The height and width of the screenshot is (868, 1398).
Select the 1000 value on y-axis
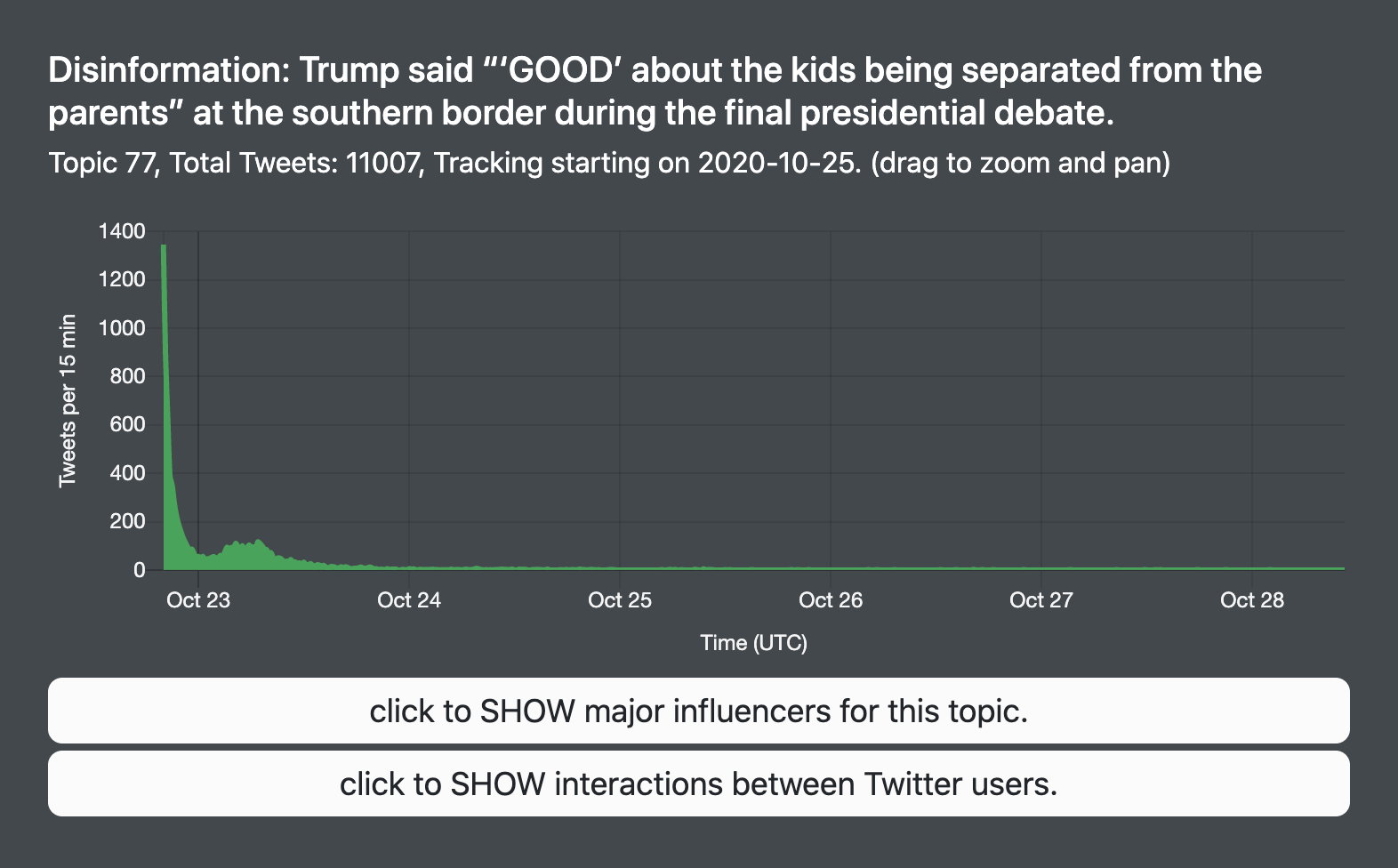(122, 328)
